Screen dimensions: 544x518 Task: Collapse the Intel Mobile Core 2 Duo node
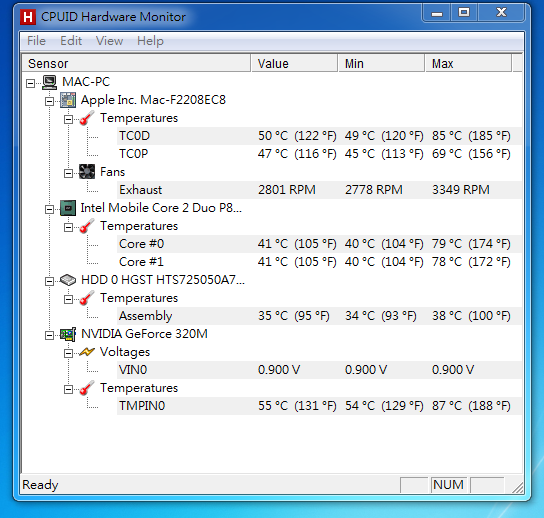click(49, 209)
